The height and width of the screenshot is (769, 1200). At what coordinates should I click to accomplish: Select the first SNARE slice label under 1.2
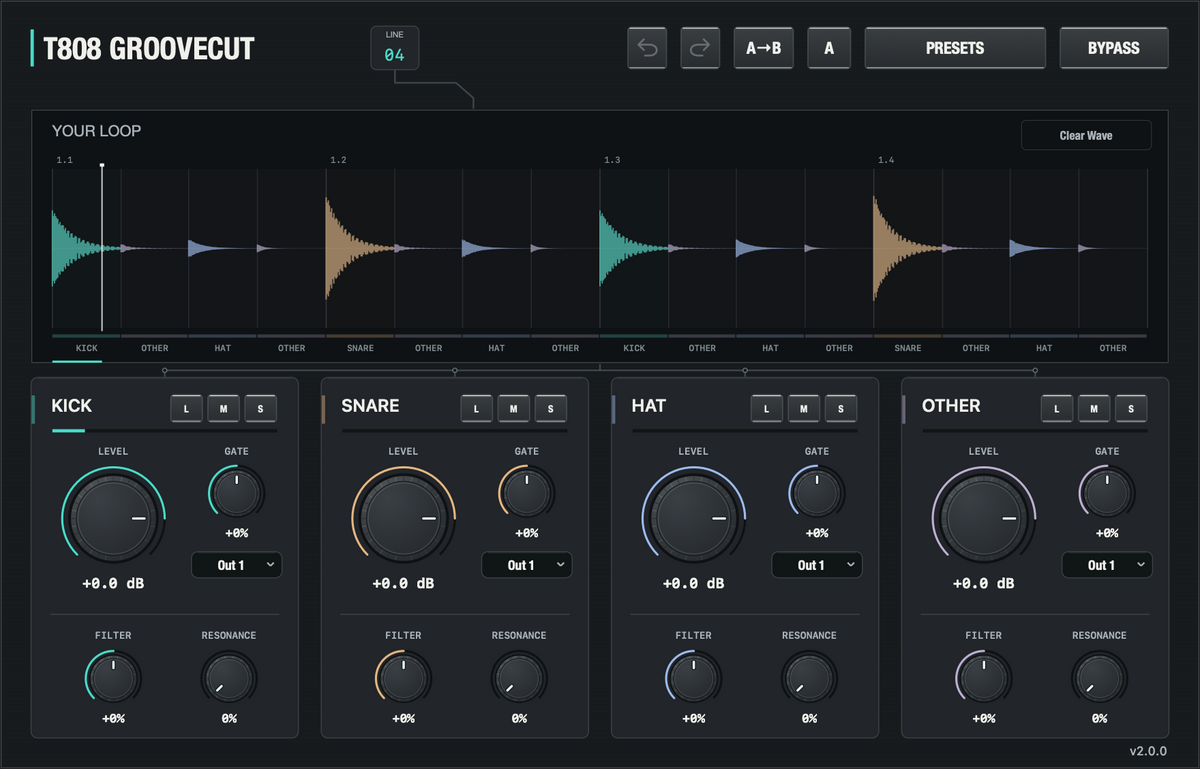(x=360, y=348)
